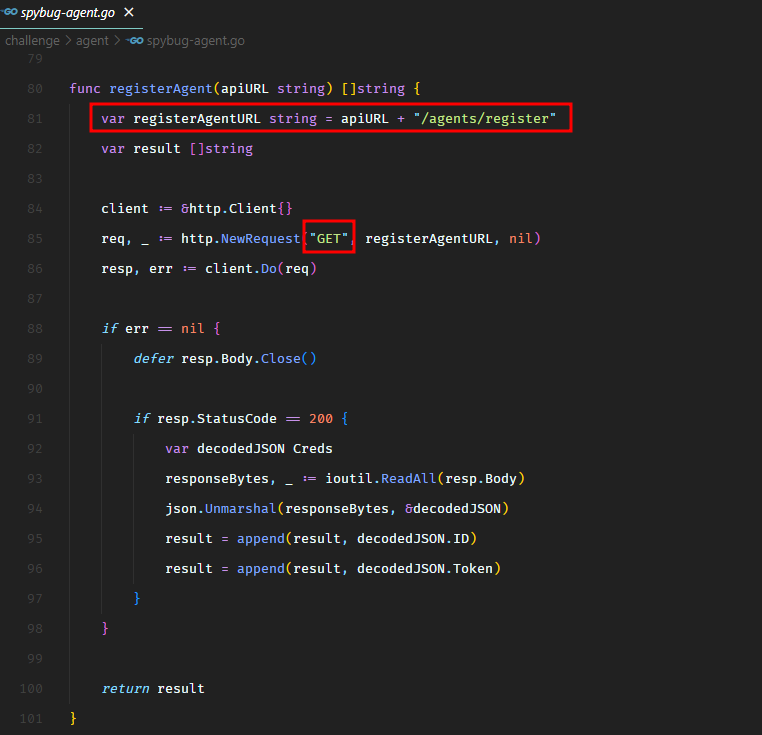This screenshot has width=762, height=735.
Task: Click the defer keyword on line 89
Action: click(x=153, y=358)
